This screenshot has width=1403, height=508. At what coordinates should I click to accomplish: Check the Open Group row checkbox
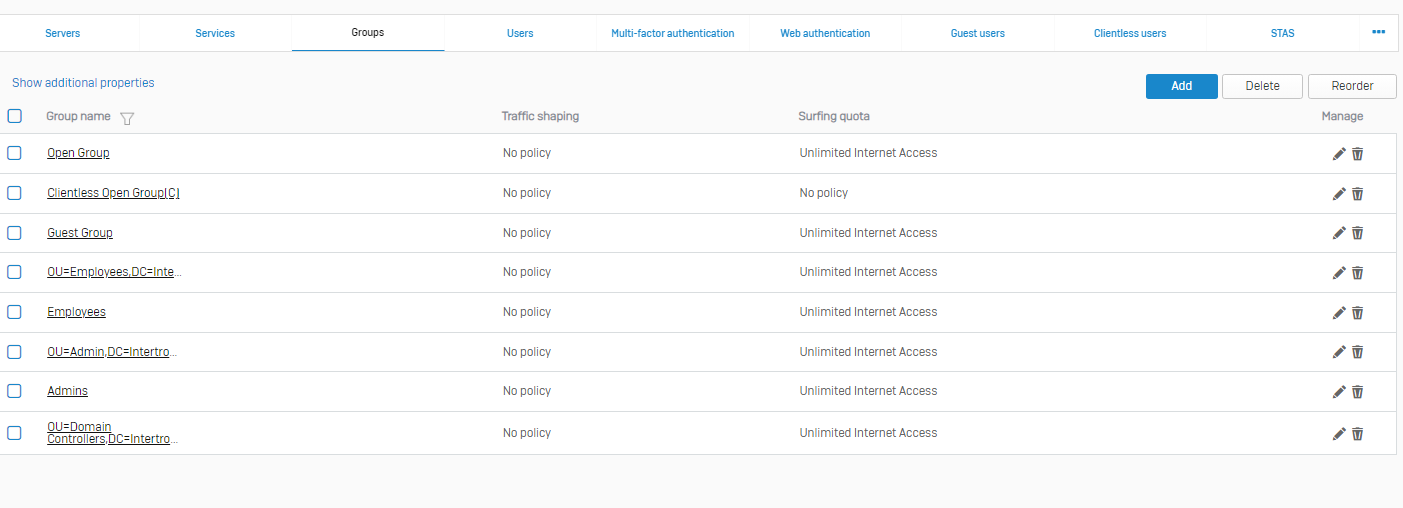14,153
